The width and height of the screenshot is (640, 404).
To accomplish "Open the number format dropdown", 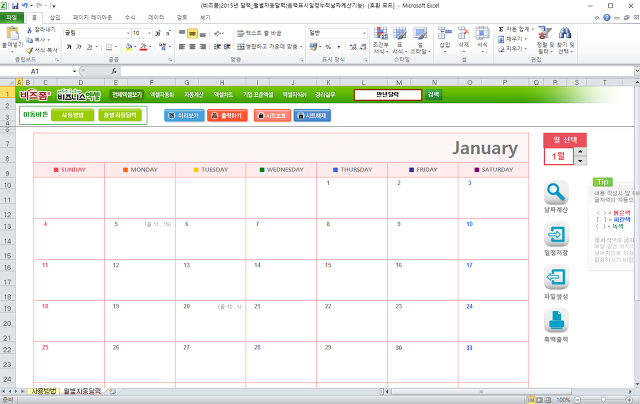I will (364, 33).
